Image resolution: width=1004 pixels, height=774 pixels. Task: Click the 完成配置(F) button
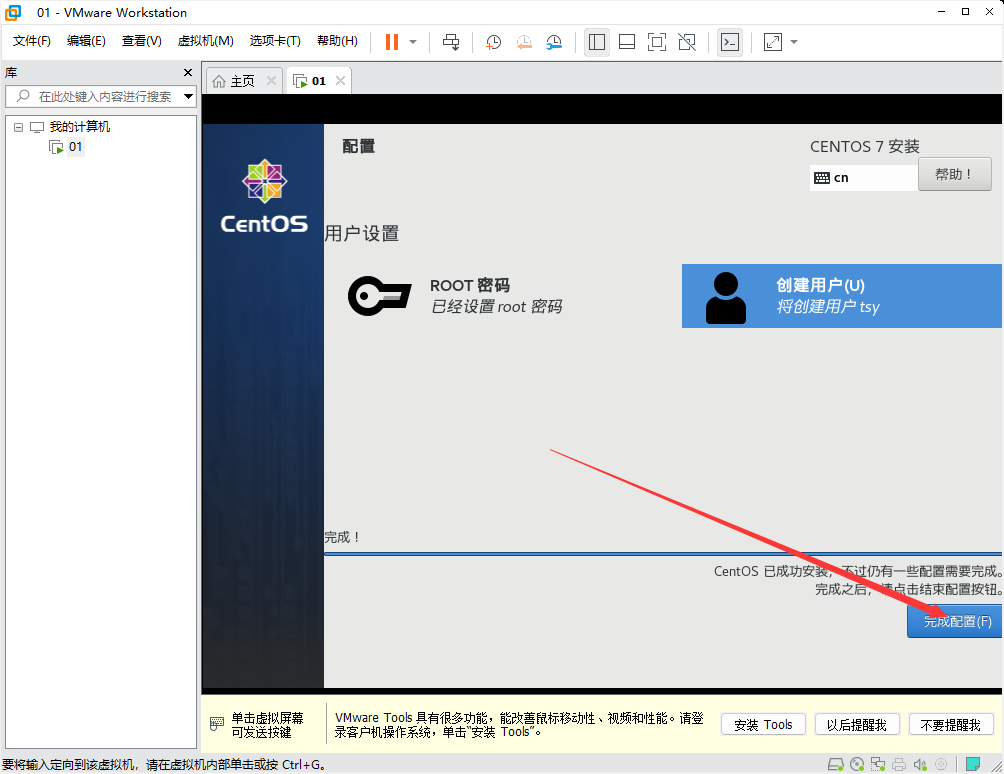955,621
